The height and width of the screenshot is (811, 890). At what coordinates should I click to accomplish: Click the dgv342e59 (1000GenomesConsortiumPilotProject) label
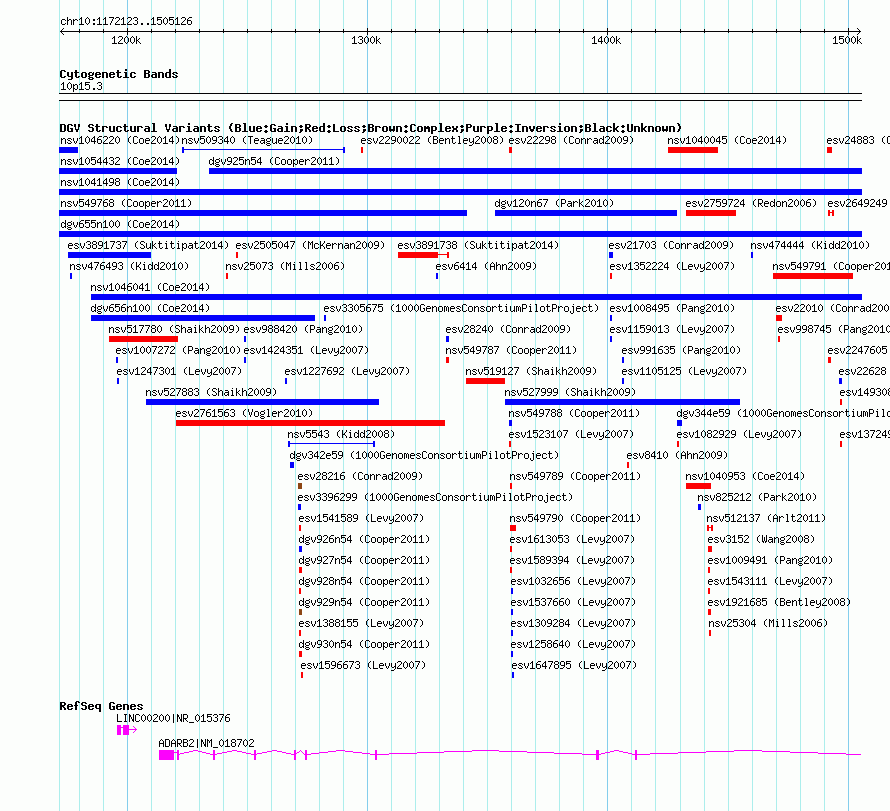tap(424, 455)
